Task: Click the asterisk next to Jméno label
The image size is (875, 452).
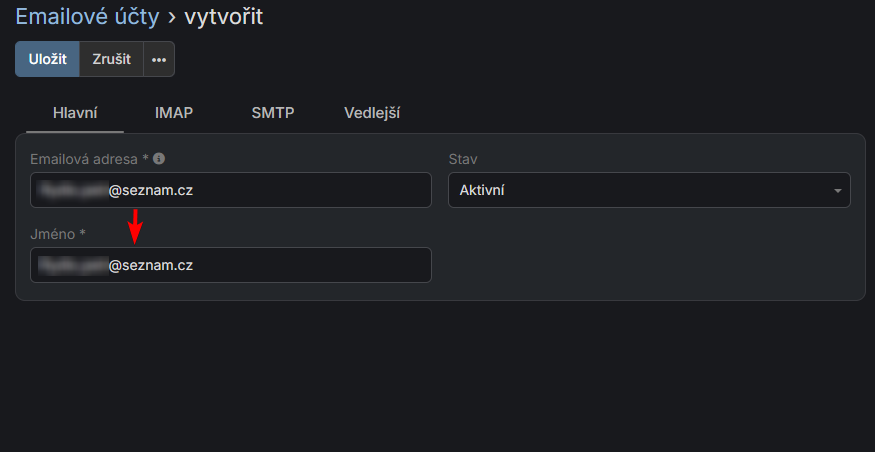Action: point(83,234)
